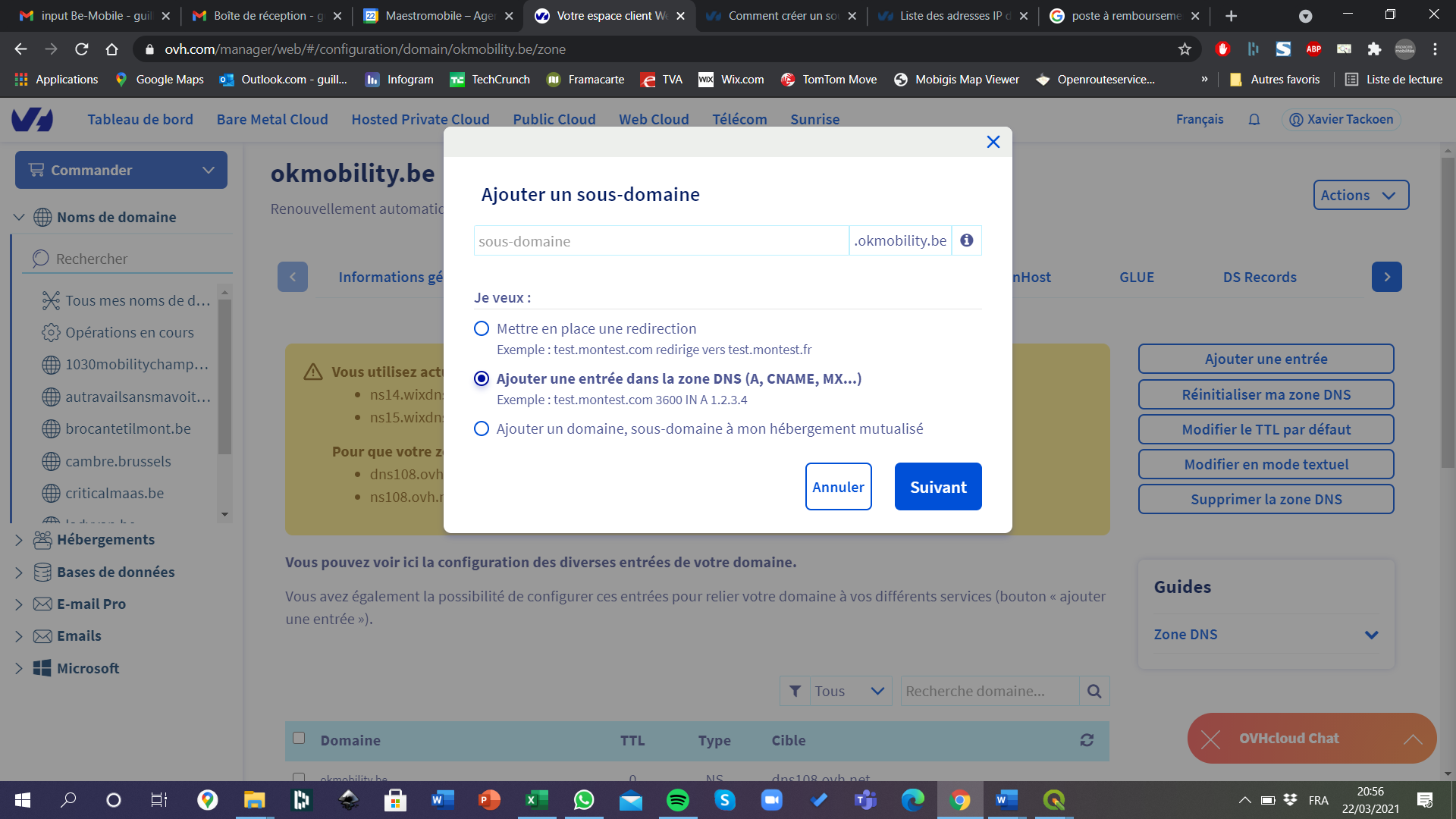Open the Web Cloud menu

tap(653, 120)
